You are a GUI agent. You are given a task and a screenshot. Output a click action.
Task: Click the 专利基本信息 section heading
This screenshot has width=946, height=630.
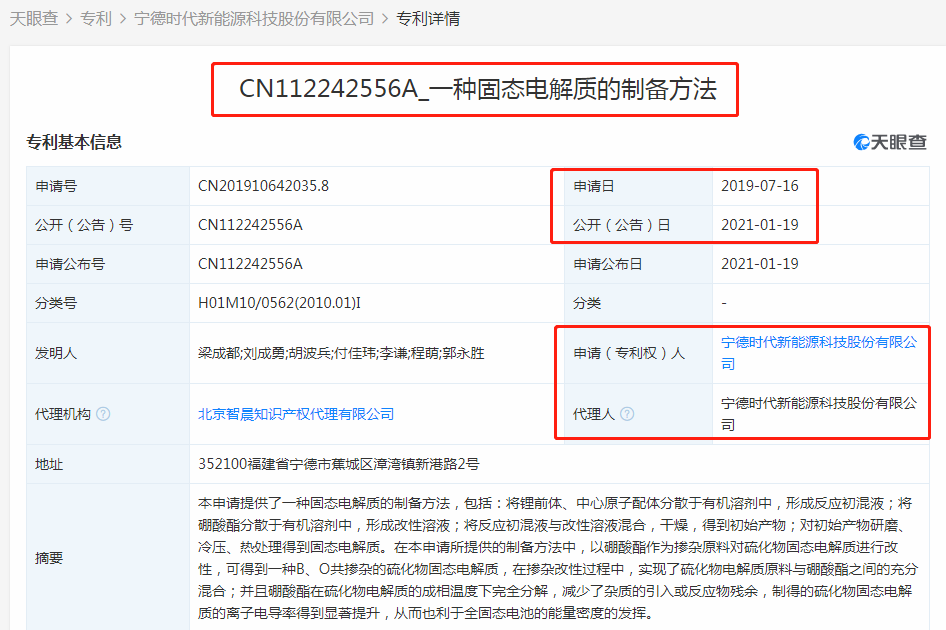[74, 142]
